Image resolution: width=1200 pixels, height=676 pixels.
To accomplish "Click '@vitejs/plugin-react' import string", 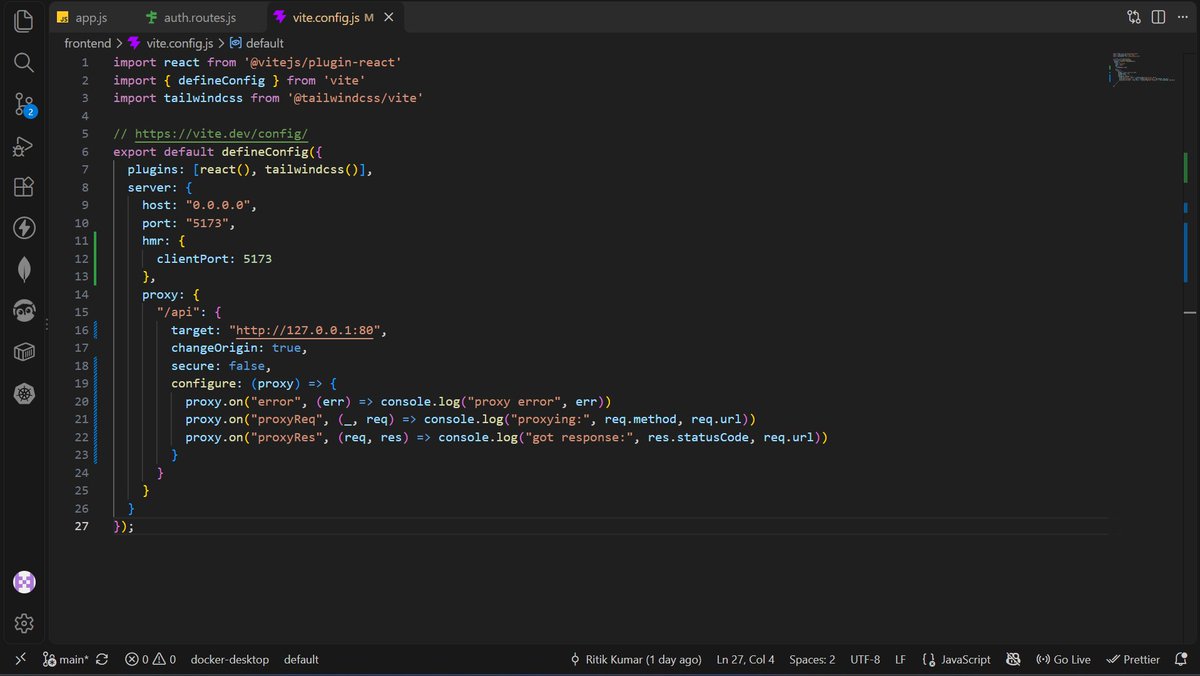I will (323, 62).
